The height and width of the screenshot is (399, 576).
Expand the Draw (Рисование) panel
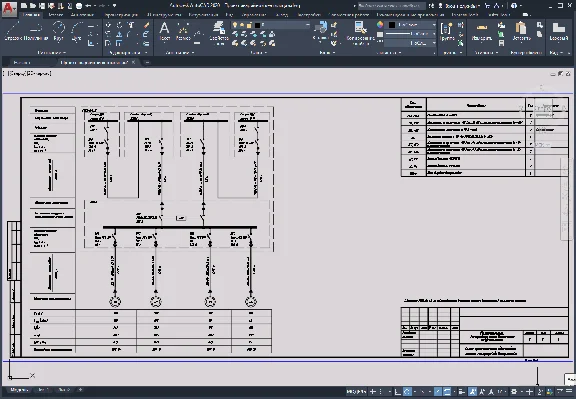[x=51, y=53]
